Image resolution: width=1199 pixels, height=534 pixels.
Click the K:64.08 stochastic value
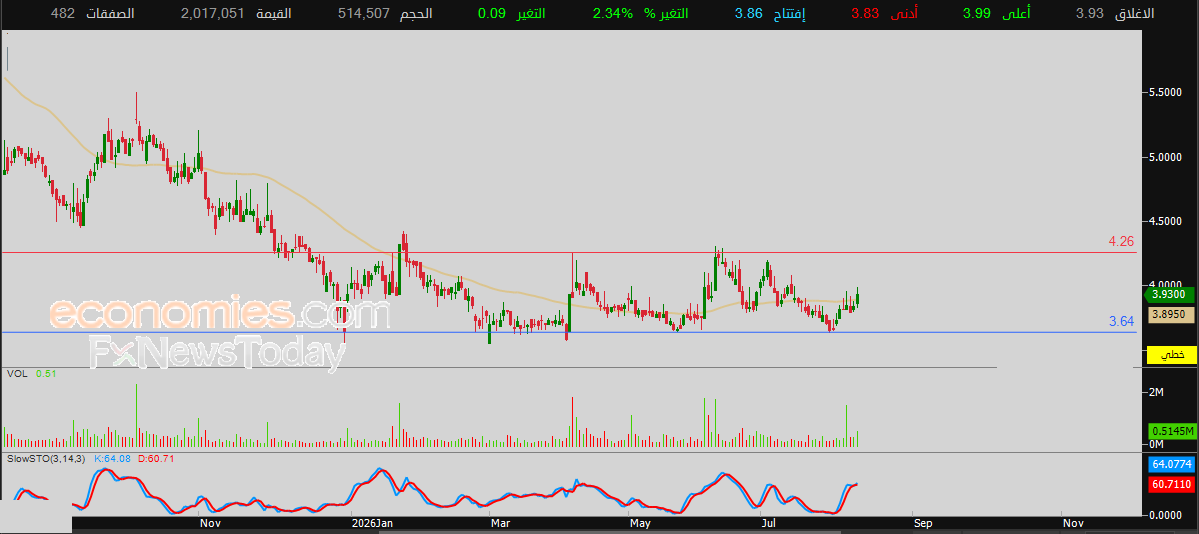(112, 458)
